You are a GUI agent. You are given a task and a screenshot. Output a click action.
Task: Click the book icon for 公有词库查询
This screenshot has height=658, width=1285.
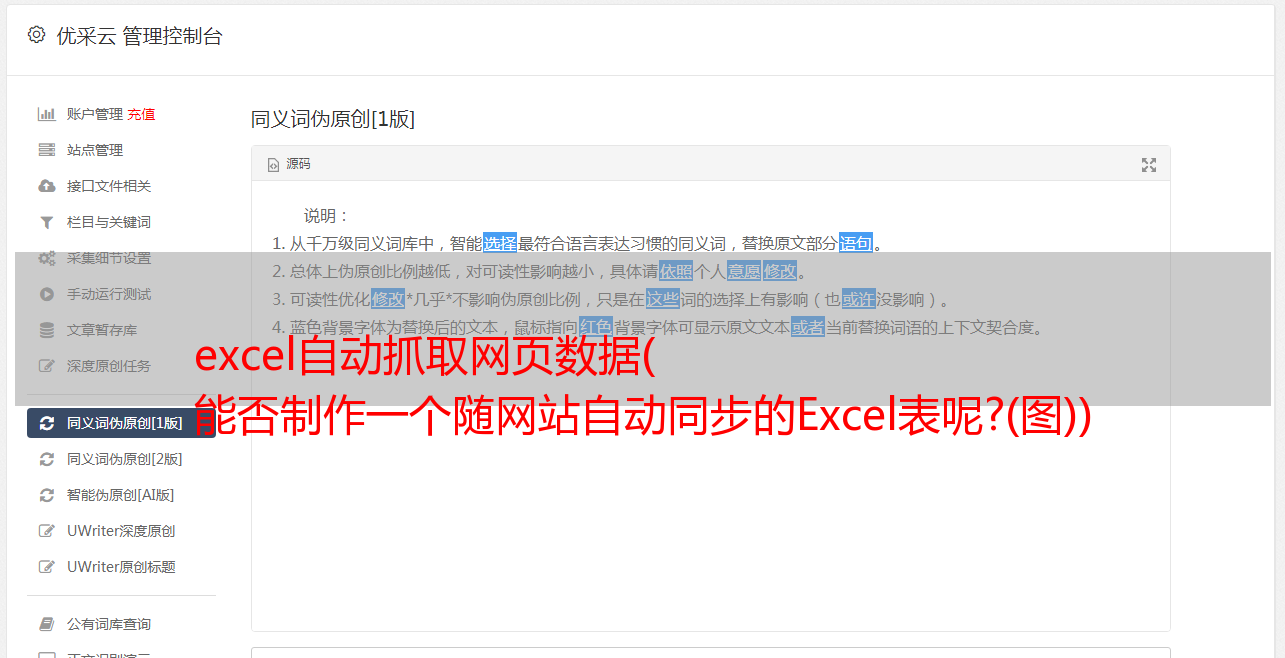pyautogui.click(x=46, y=624)
